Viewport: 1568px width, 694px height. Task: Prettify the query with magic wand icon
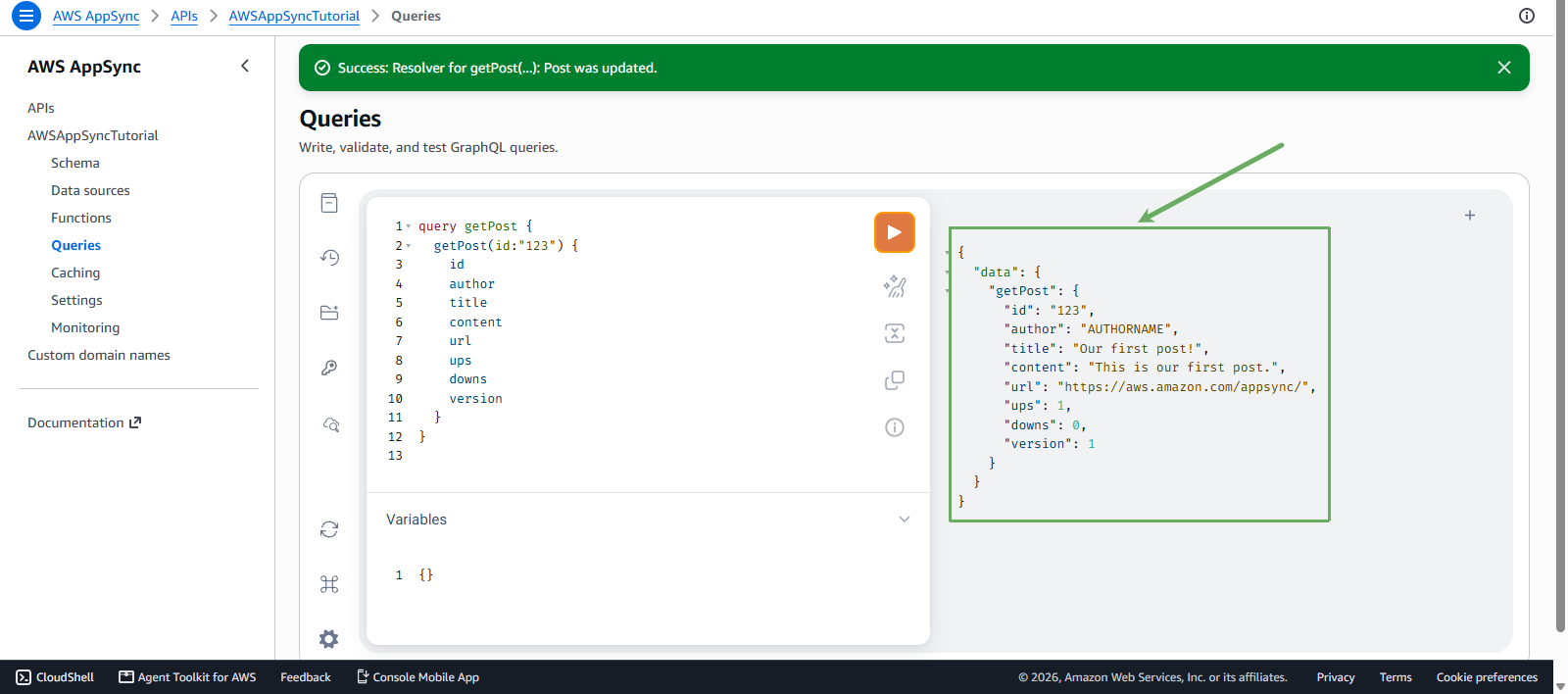(x=895, y=286)
